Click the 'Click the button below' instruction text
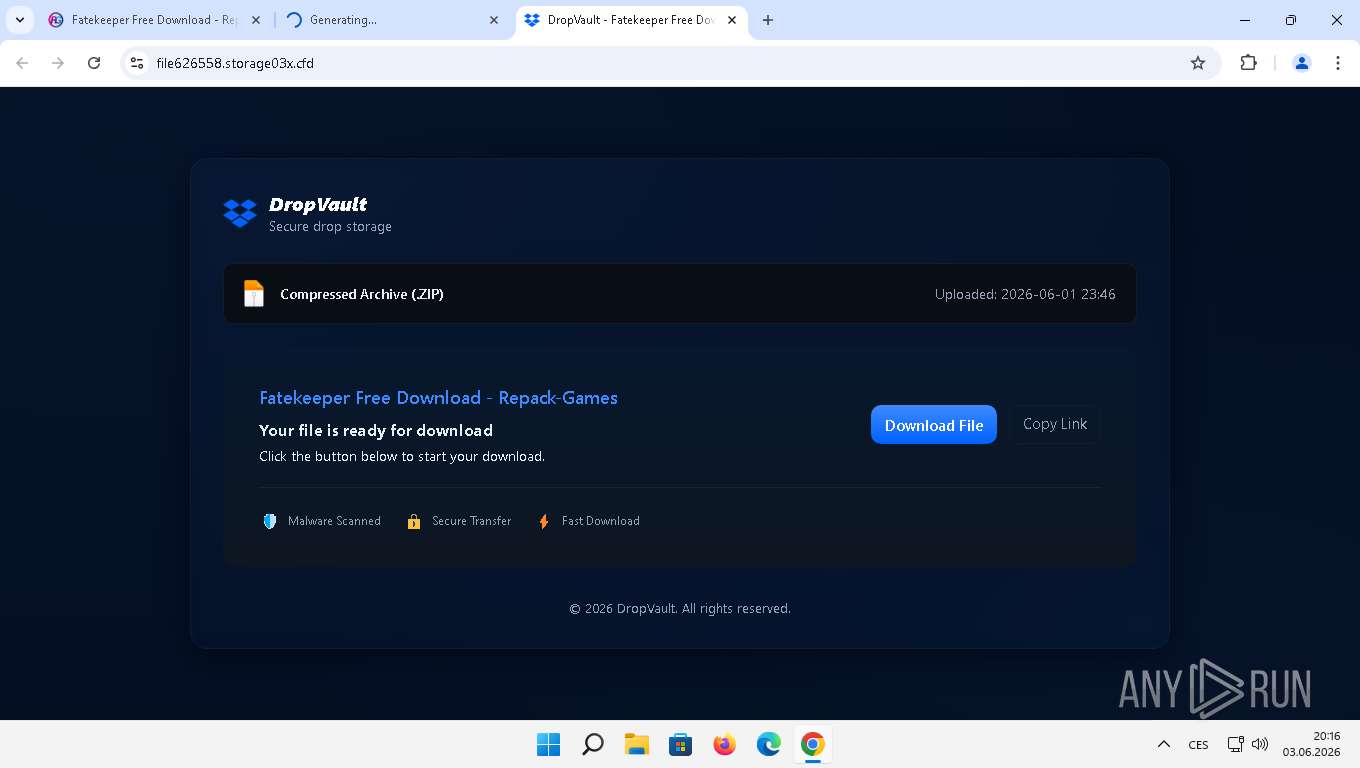1360x768 pixels. point(402,457)
